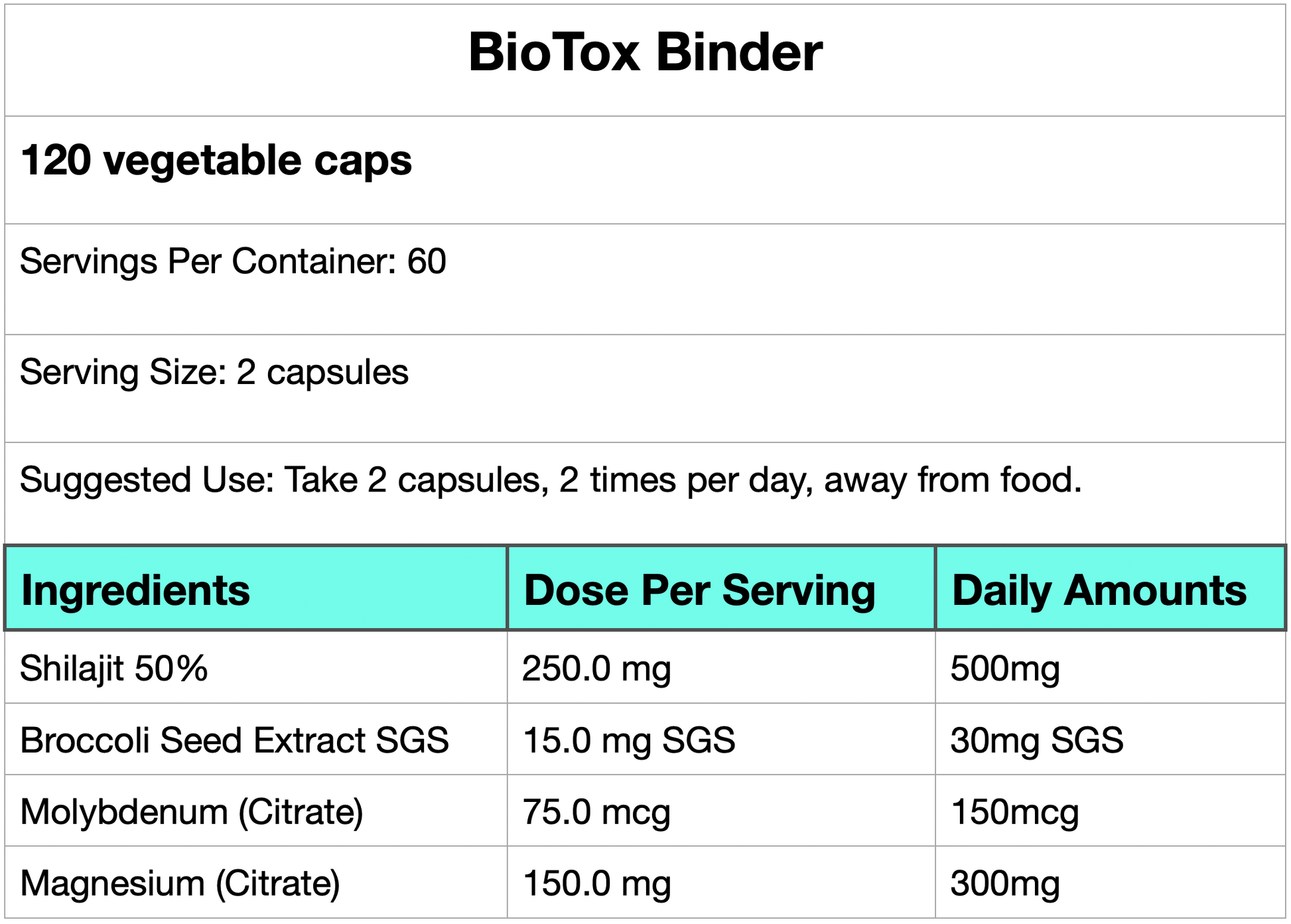The width and height of the screenshot is (1291, 924).
Task: Select the Broccoli Seed Extract SGS cell
Action: coord(234,740)
